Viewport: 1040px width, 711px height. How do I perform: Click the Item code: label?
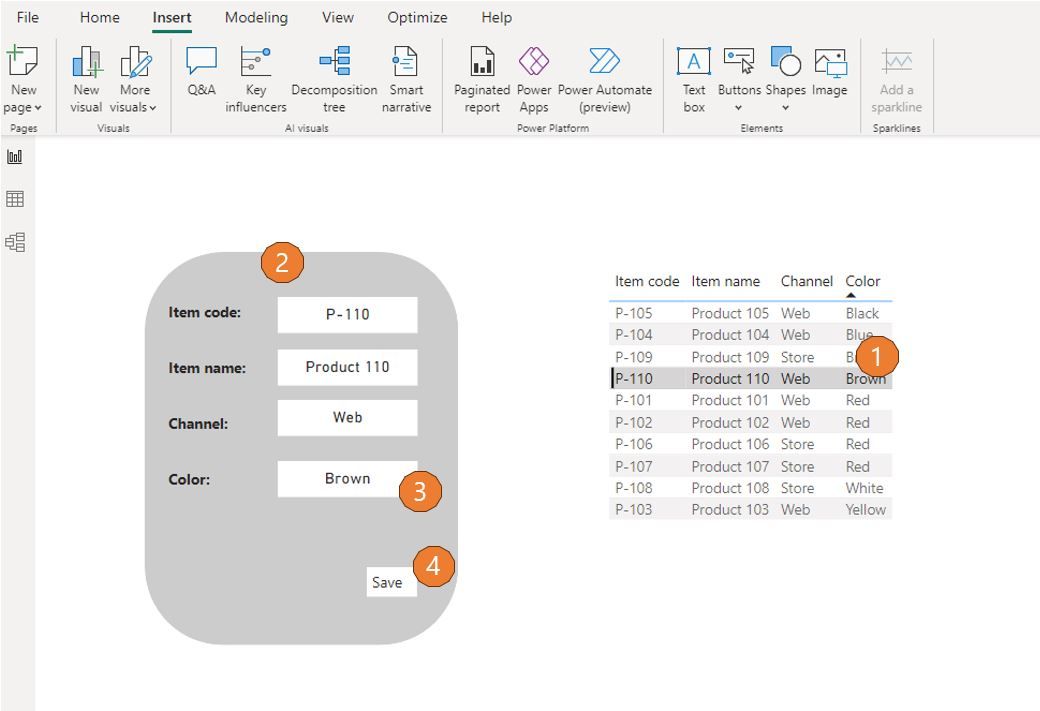pyautogui.click(x=204, y=312)
